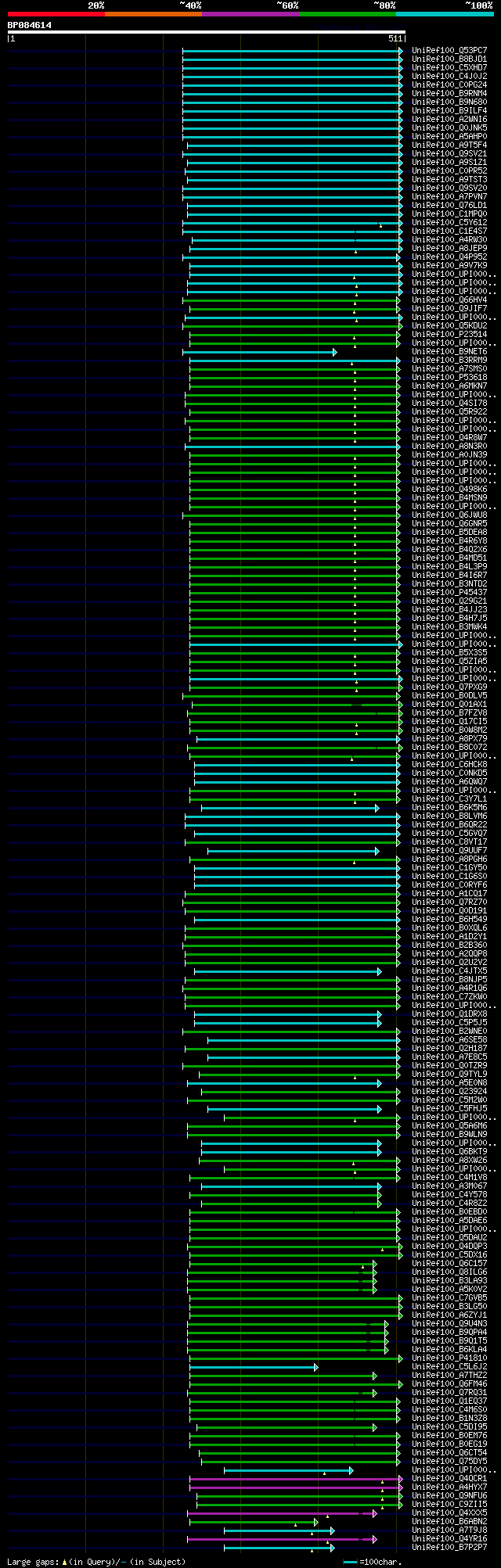Open hit UniRef100_Q4P952
Screen dimensions: 501x1568
click(449, 257)
